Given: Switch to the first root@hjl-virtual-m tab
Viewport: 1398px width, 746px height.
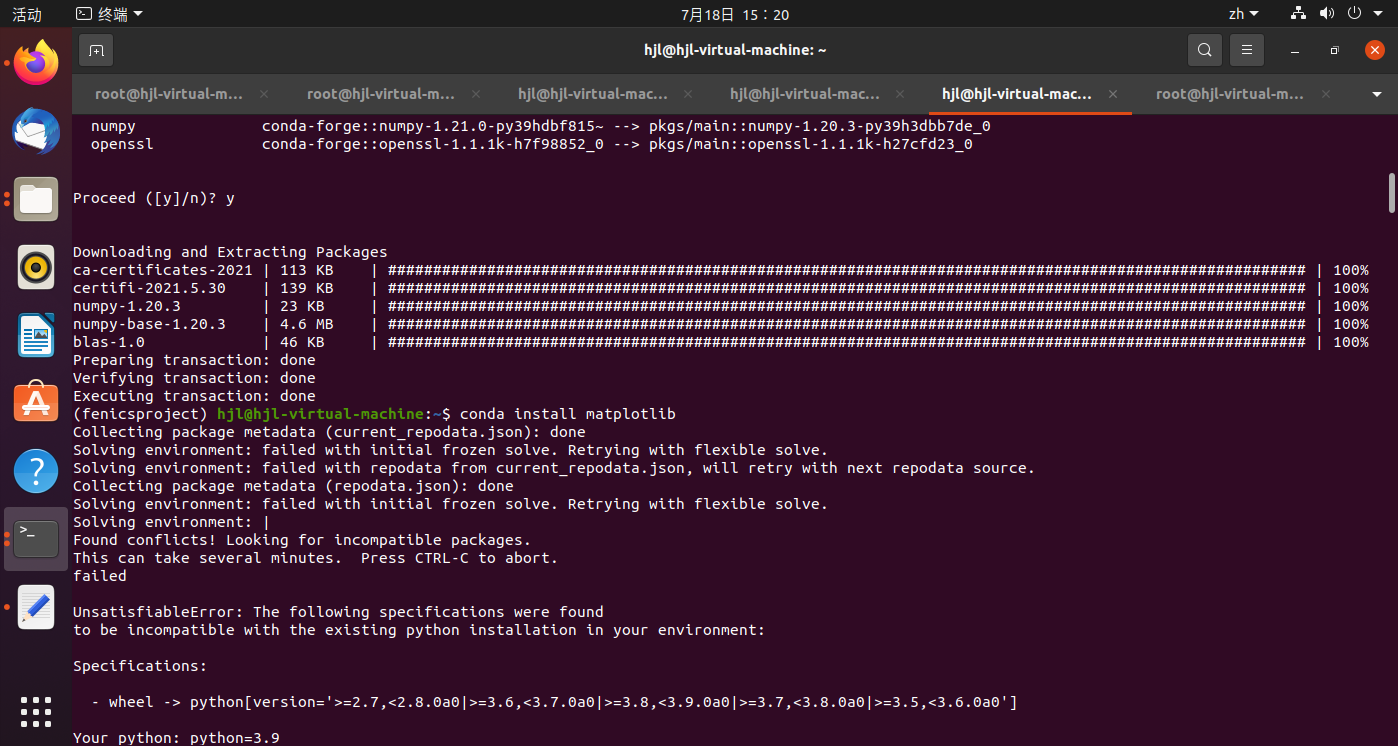Looking at the screenshot, I should click(x=168, y=93).
